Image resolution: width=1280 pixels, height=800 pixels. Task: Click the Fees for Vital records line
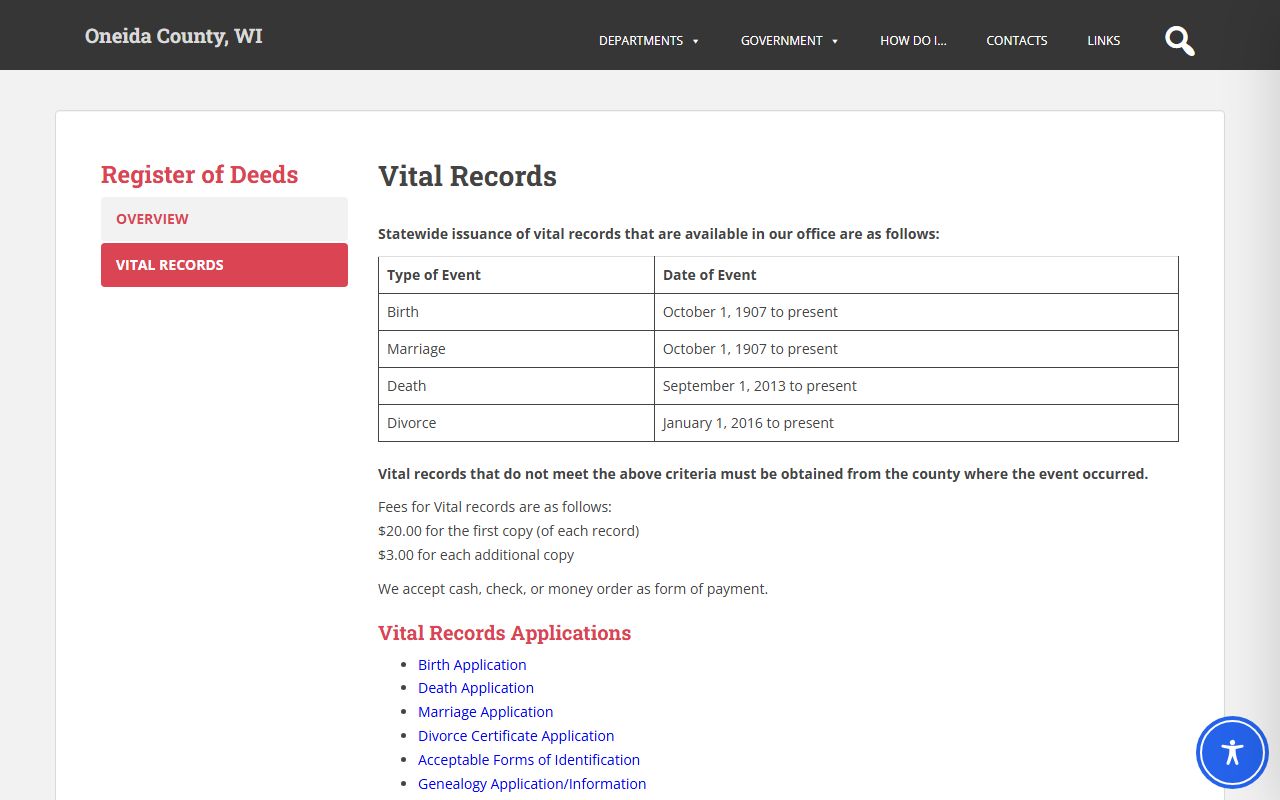pos(495,507)
